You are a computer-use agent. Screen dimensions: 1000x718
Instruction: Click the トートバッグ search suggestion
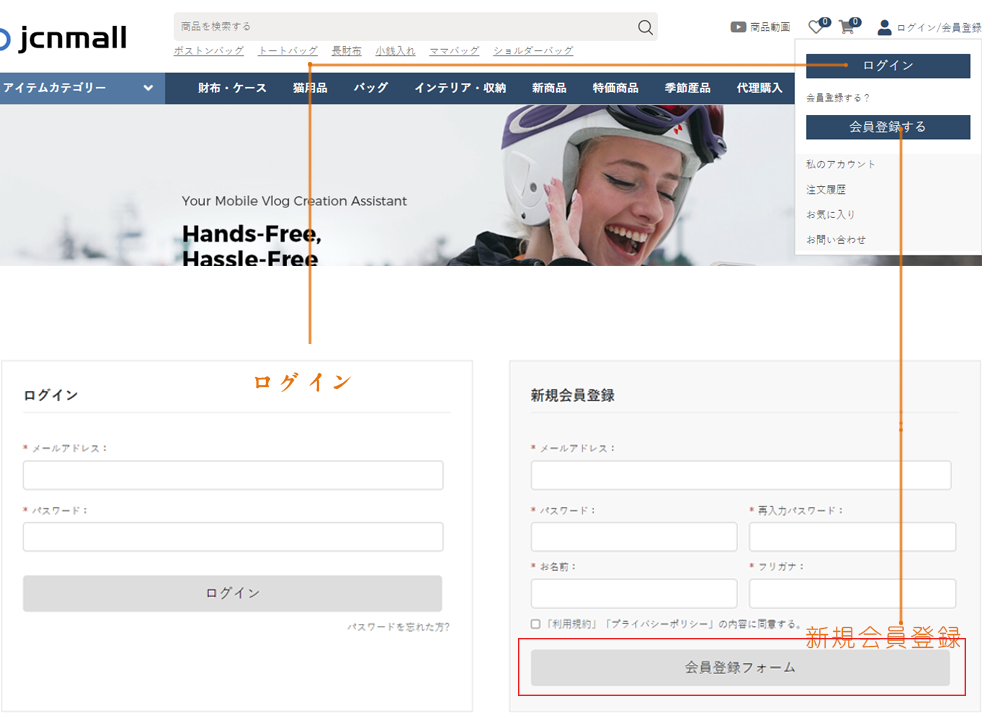click(x=288, y=50)
